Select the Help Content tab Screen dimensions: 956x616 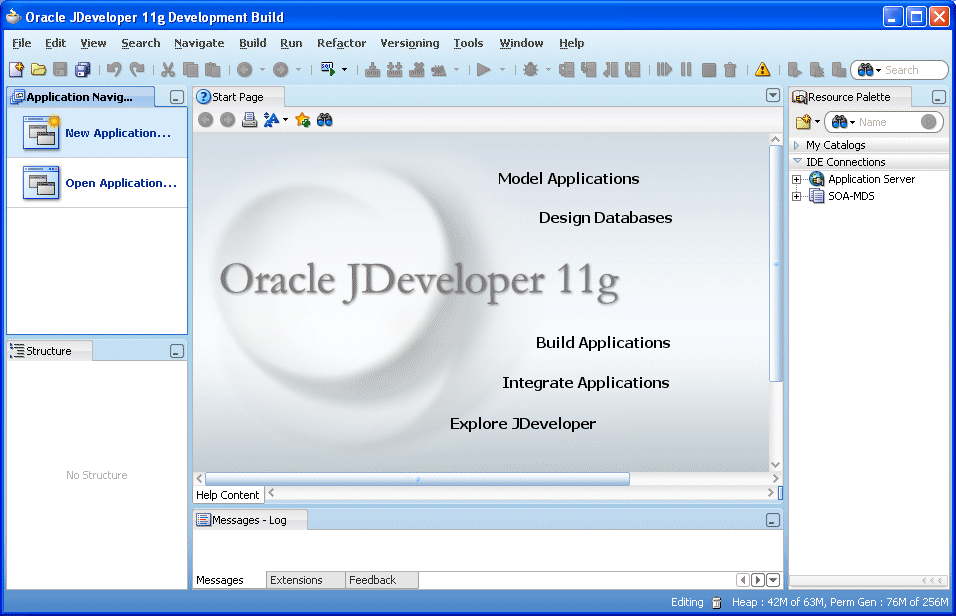(228, 495)
